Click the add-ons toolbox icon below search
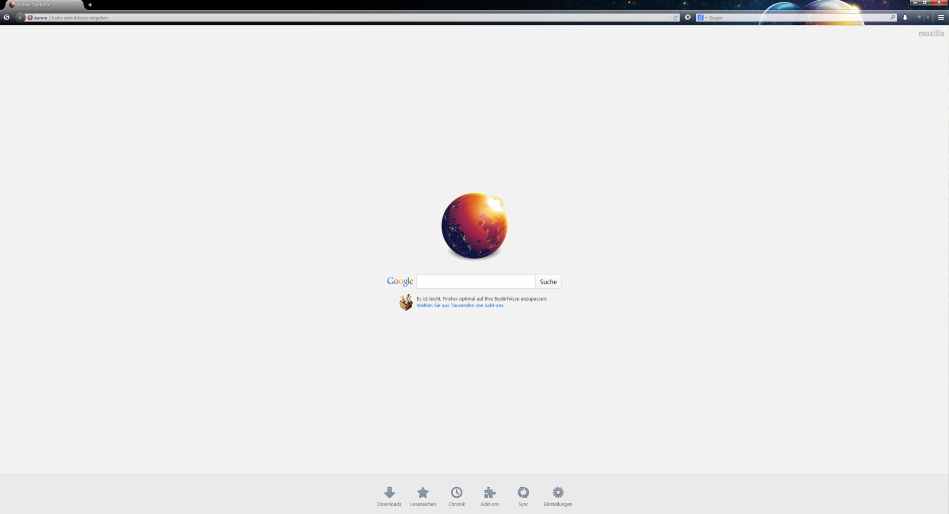The height and width of the screenshot is (514, 949). (406, 302)
